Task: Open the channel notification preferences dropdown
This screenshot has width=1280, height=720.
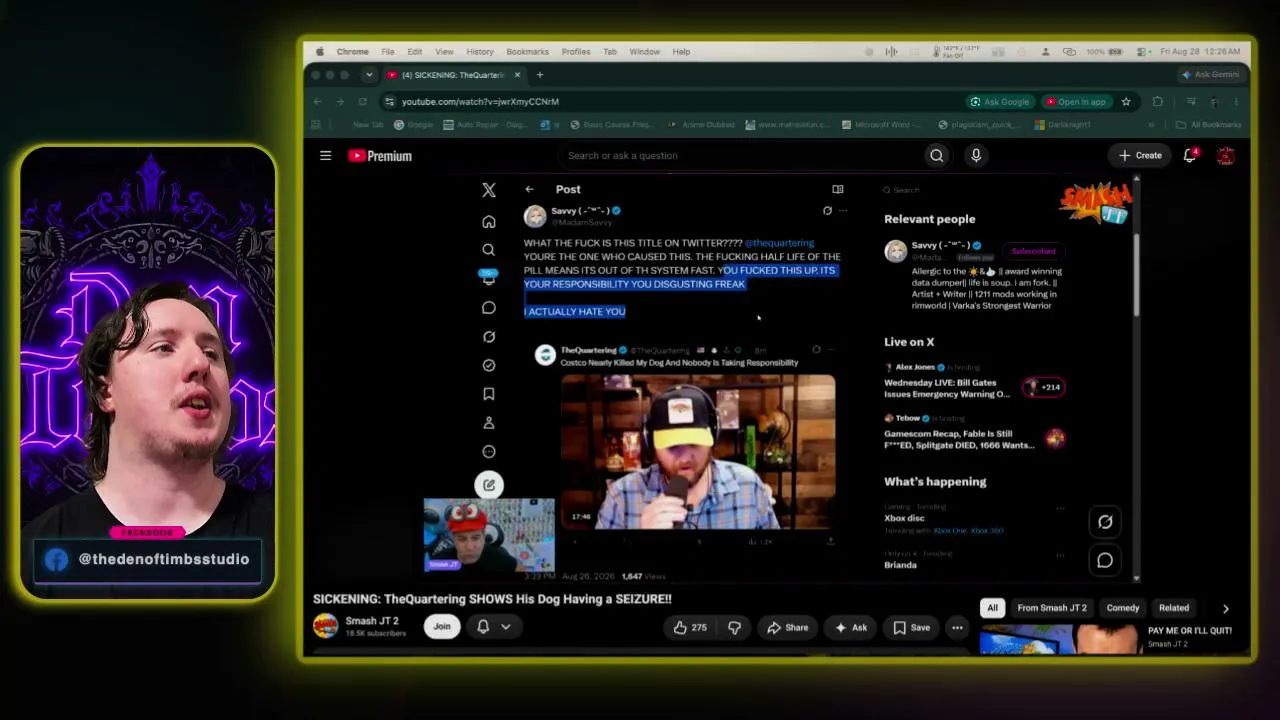Action: click(494, 626)
